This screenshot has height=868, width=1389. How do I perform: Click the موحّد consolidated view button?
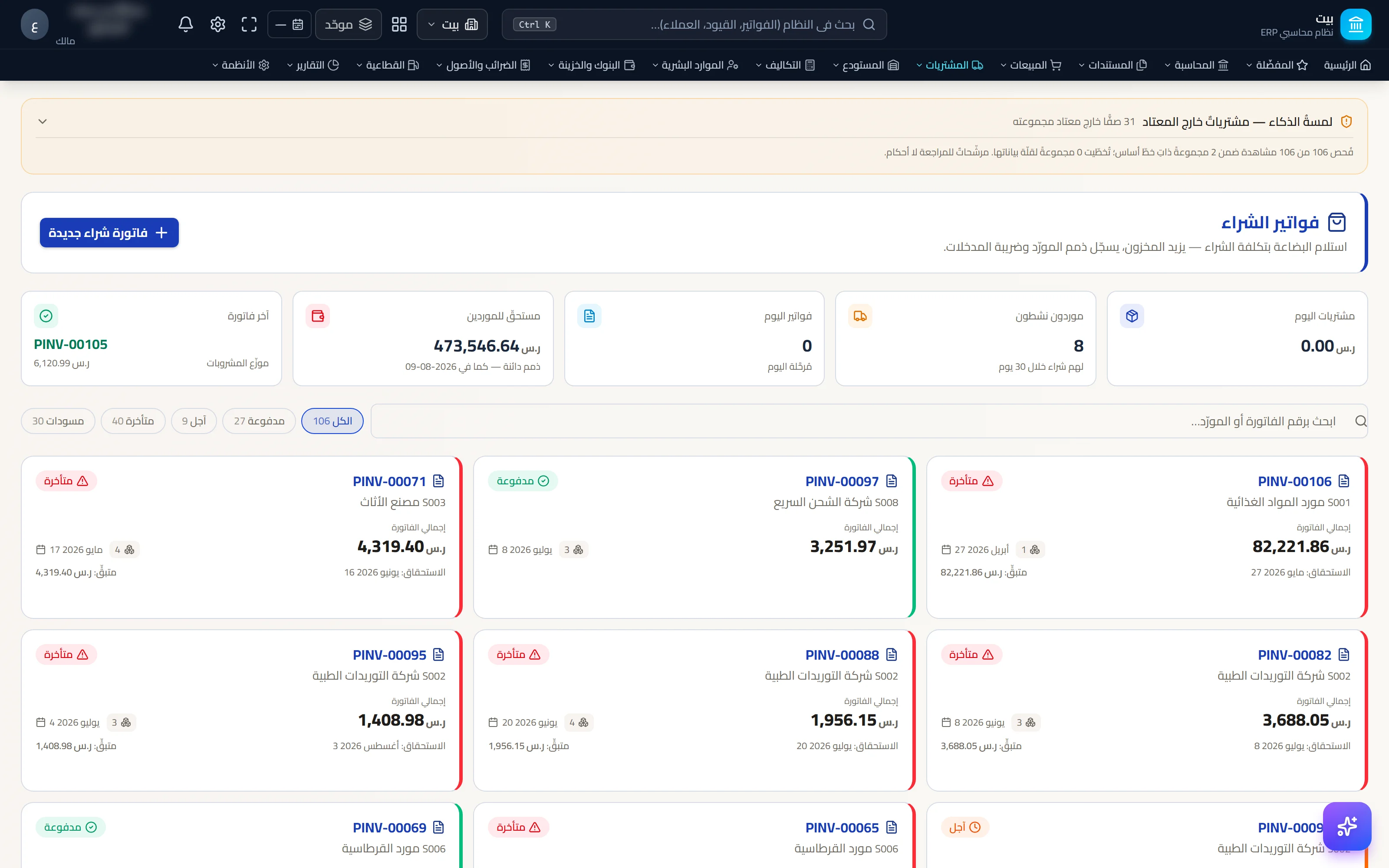[349, 24]
